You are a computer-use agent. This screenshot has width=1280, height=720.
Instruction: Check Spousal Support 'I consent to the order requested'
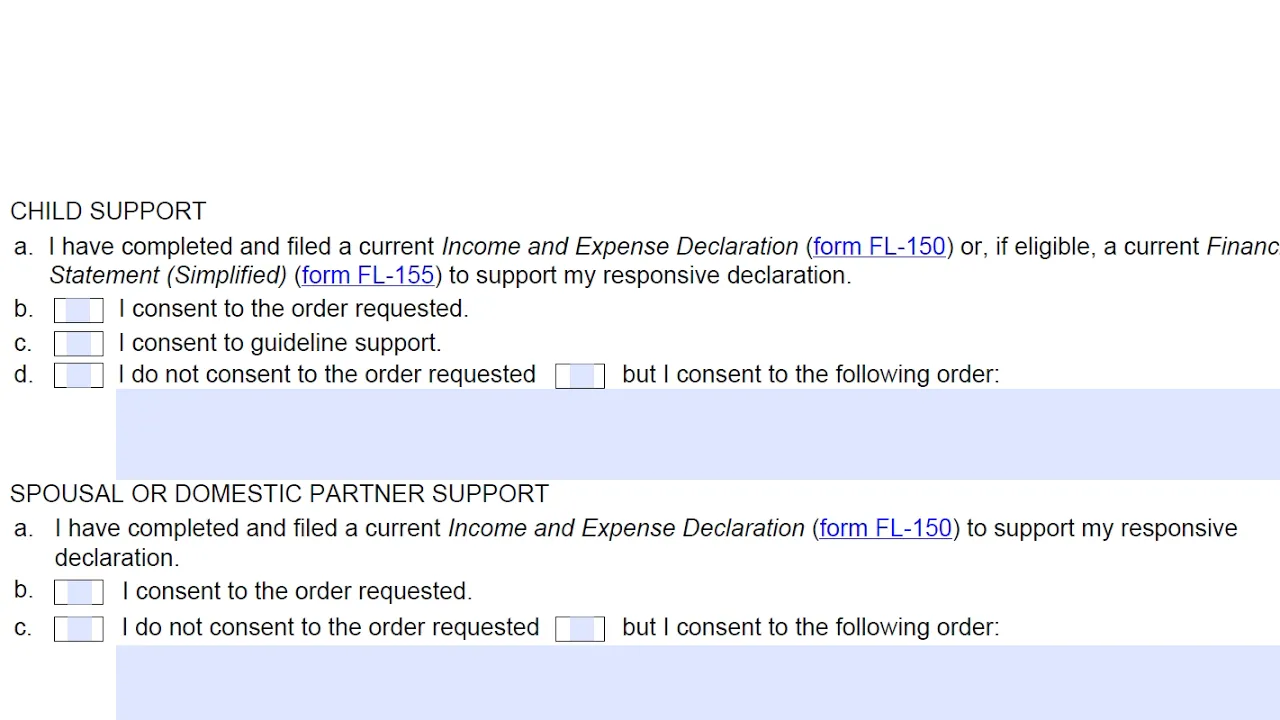[x=79, y=592]
